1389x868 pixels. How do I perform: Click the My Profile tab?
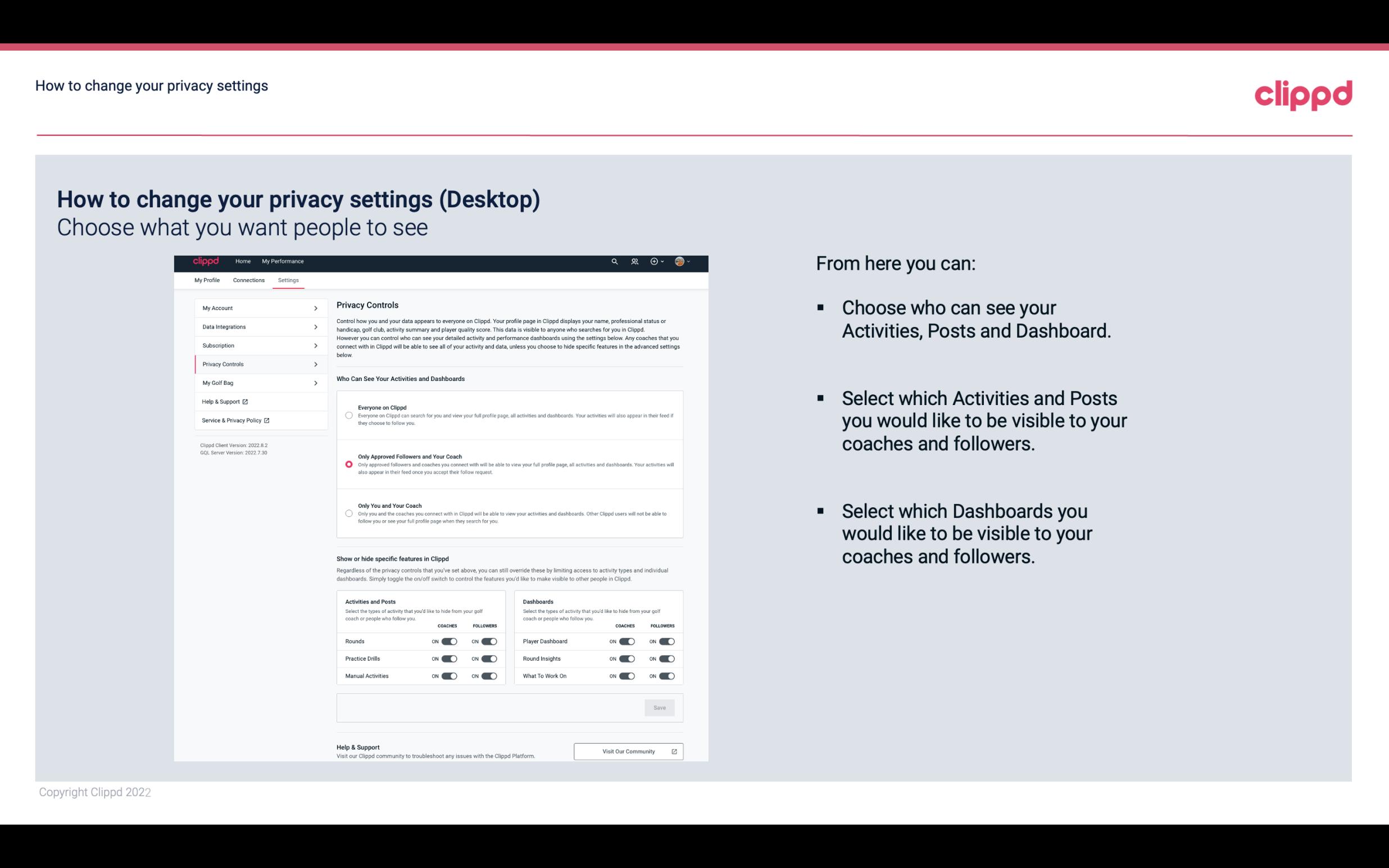coord(206,280)
